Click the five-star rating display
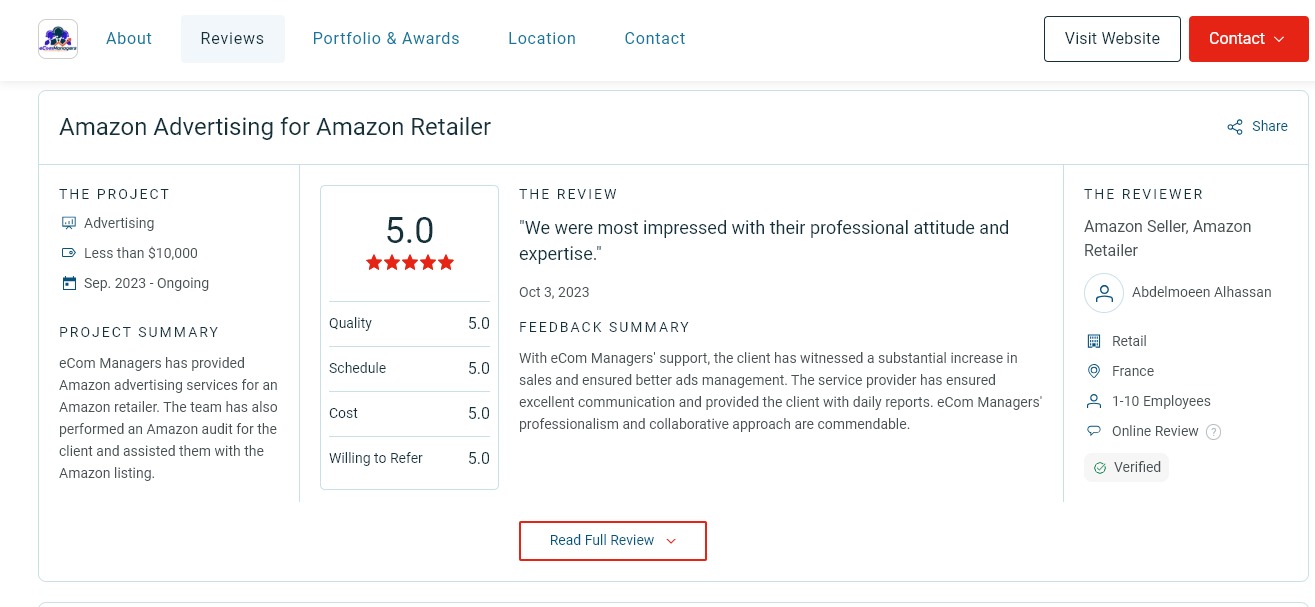This screenshot has height=607, width=1315. pos(410,263)
